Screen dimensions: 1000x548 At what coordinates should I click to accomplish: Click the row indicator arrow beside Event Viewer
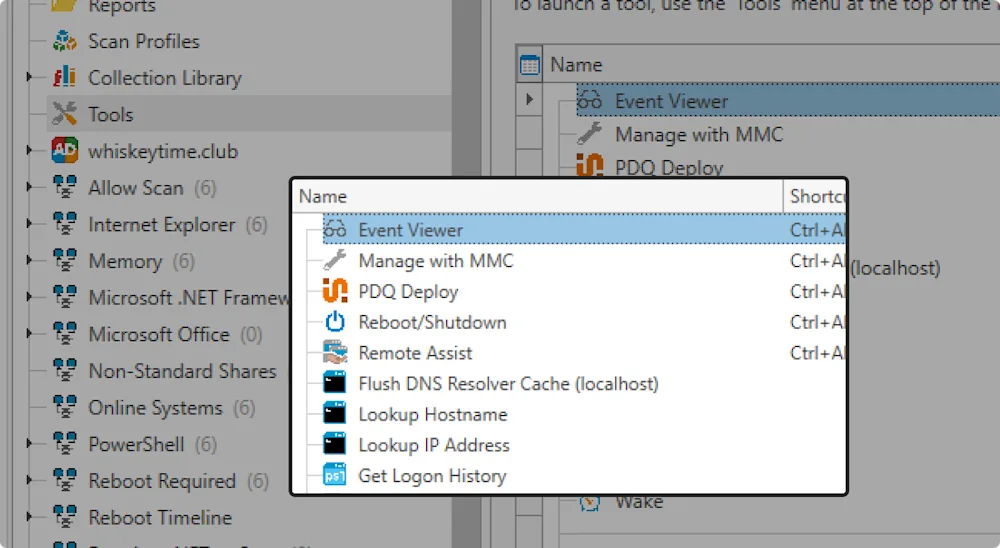click(529, 100)
